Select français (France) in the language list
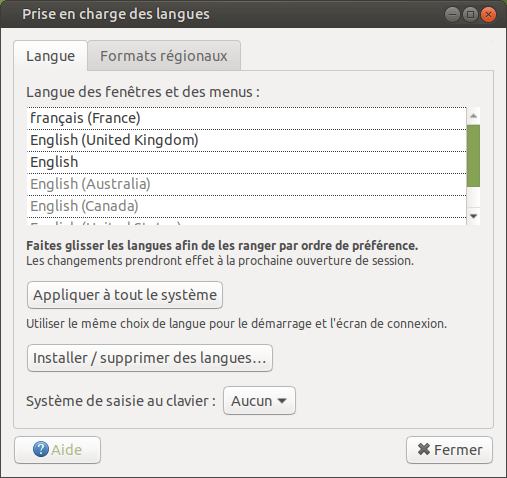 [246, 118]
